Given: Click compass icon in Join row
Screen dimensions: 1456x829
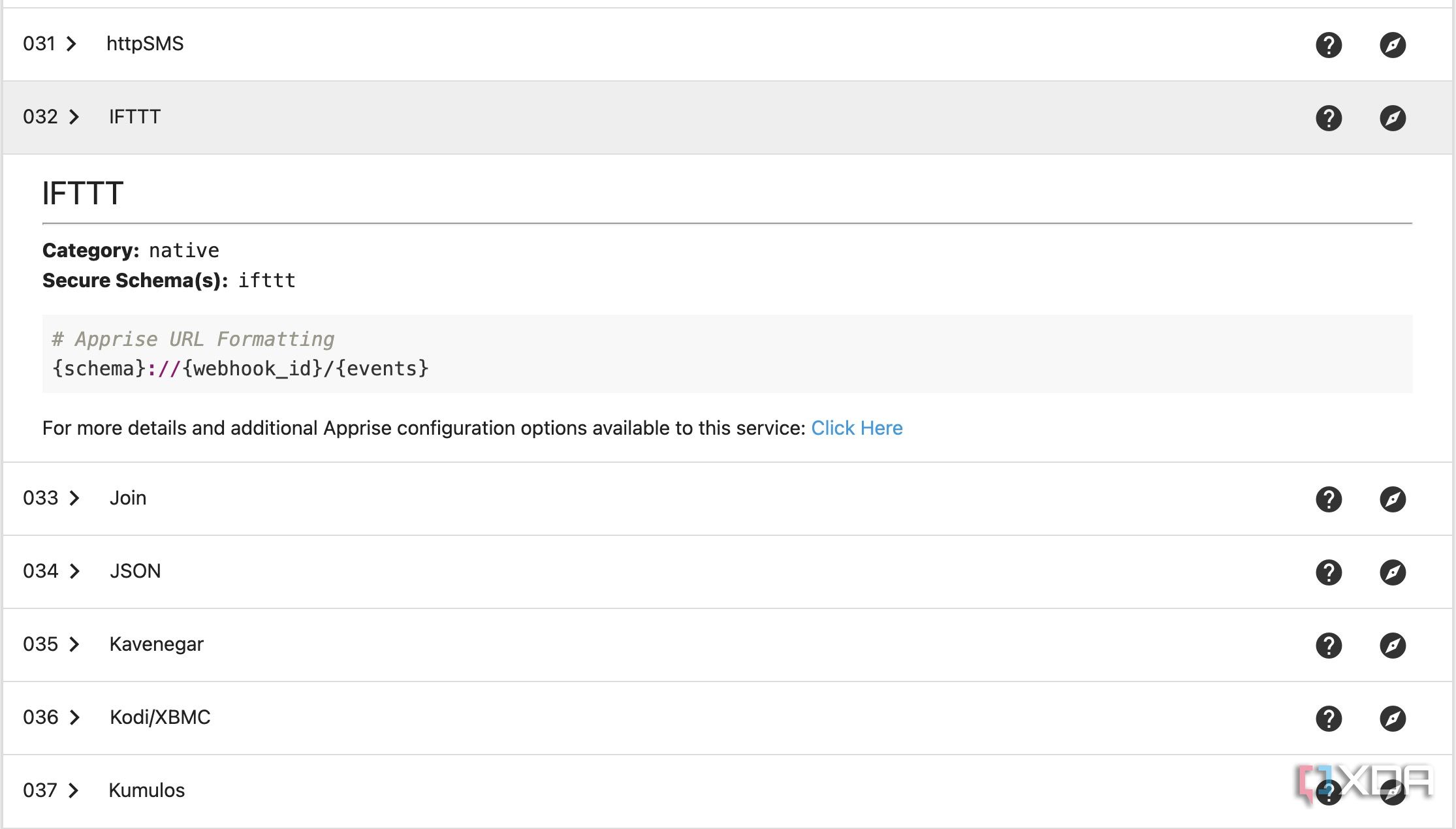Looking at the screenshot, I should click(1392, 499).
